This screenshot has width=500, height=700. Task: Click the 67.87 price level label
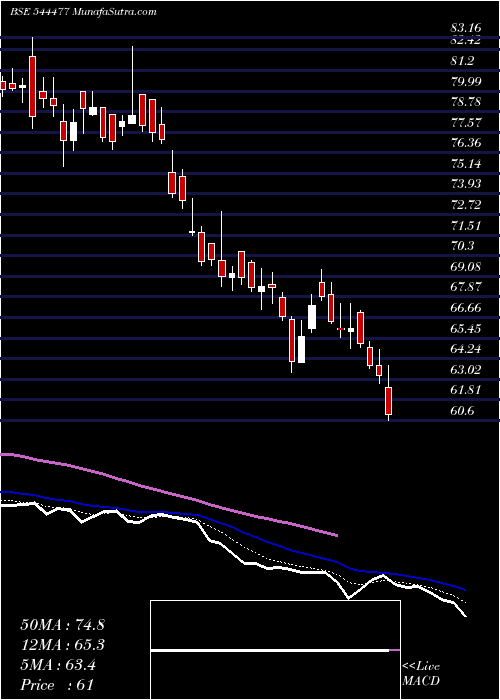pyautogui.click(x=466, y=287)
